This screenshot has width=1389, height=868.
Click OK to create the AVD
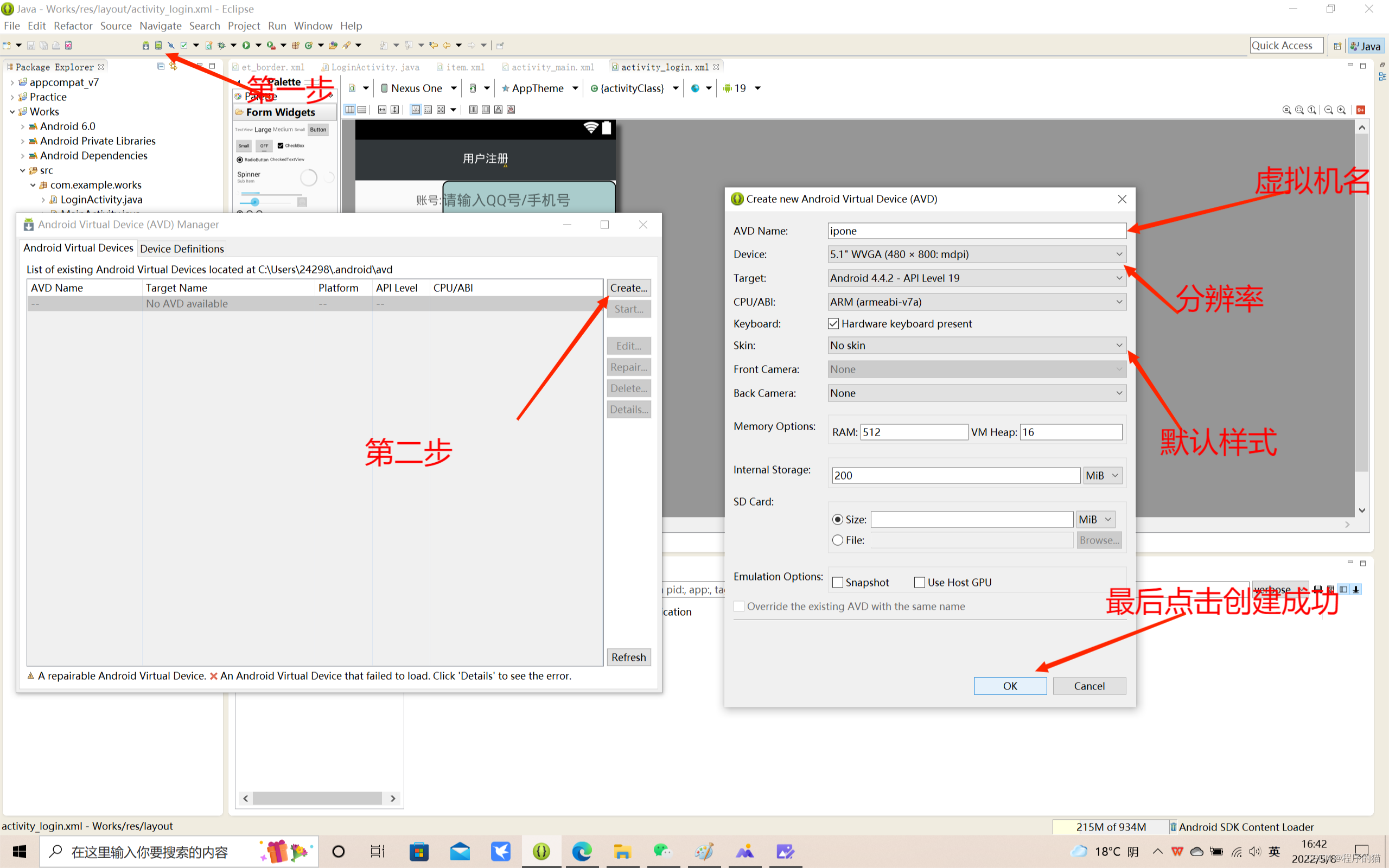(1010, 686)
